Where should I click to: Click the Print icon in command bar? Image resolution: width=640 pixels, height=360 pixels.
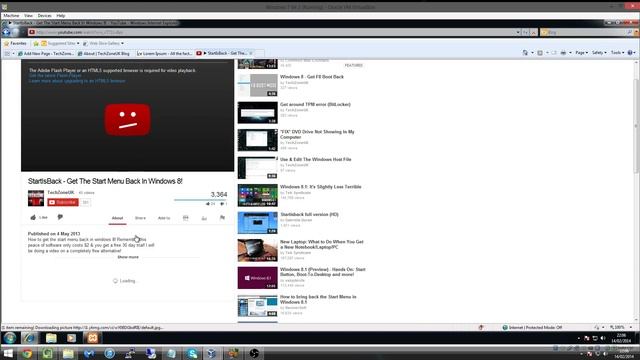pyautogui.click(x=563, y=53)
